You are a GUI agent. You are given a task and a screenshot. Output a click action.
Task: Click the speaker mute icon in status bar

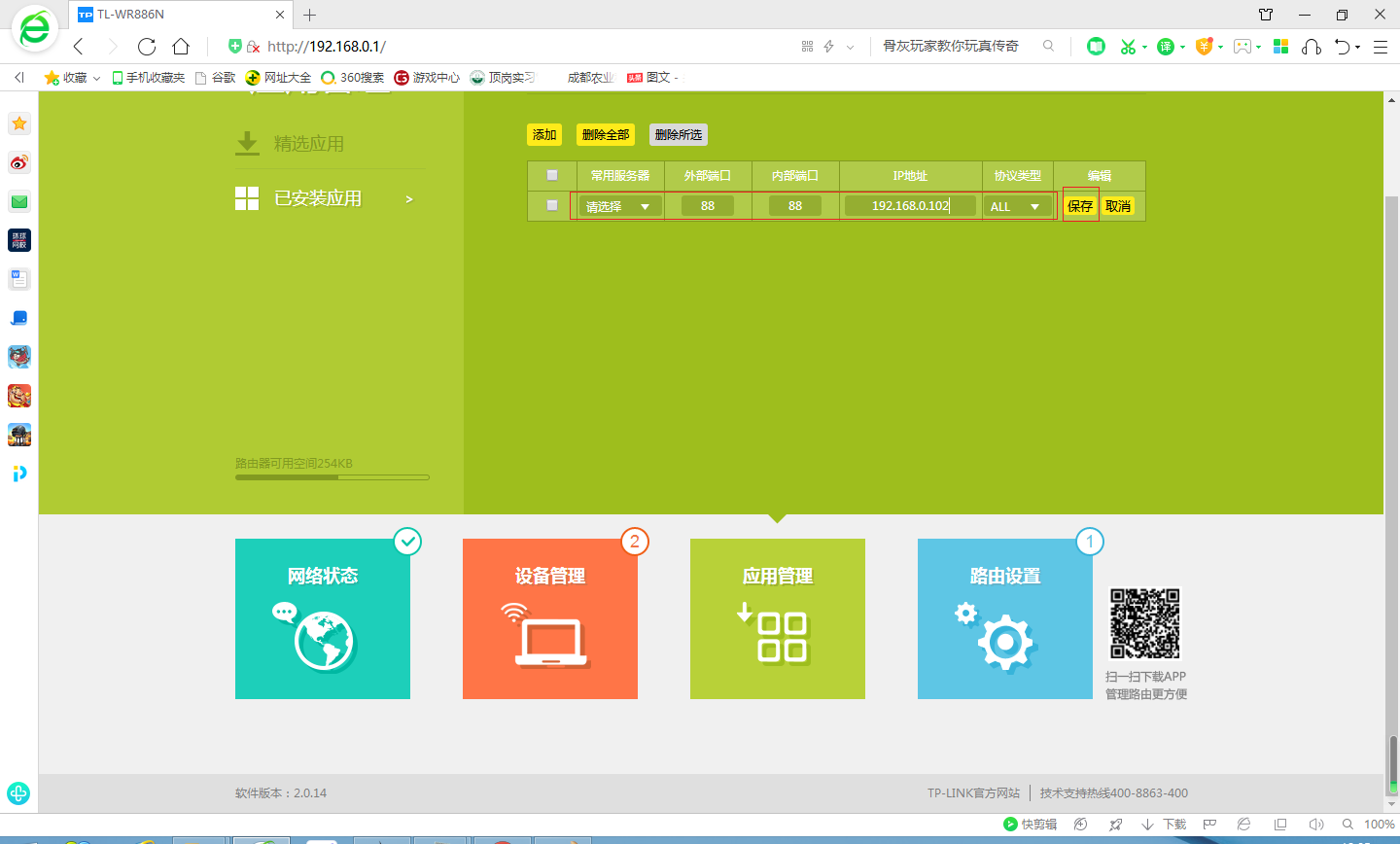(x=1316, y=824)
